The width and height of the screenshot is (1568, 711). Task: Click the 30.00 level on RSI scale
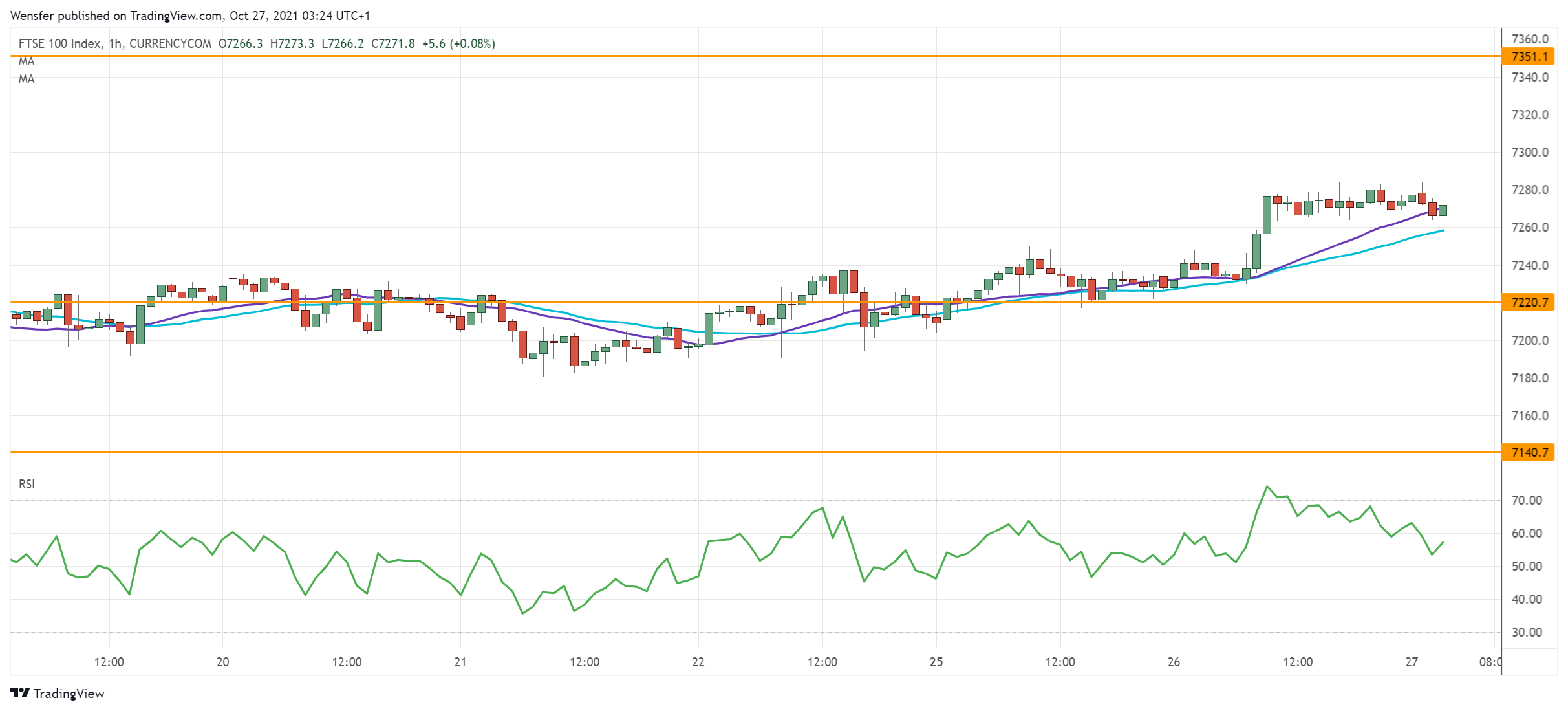[x=1526, y=632]
